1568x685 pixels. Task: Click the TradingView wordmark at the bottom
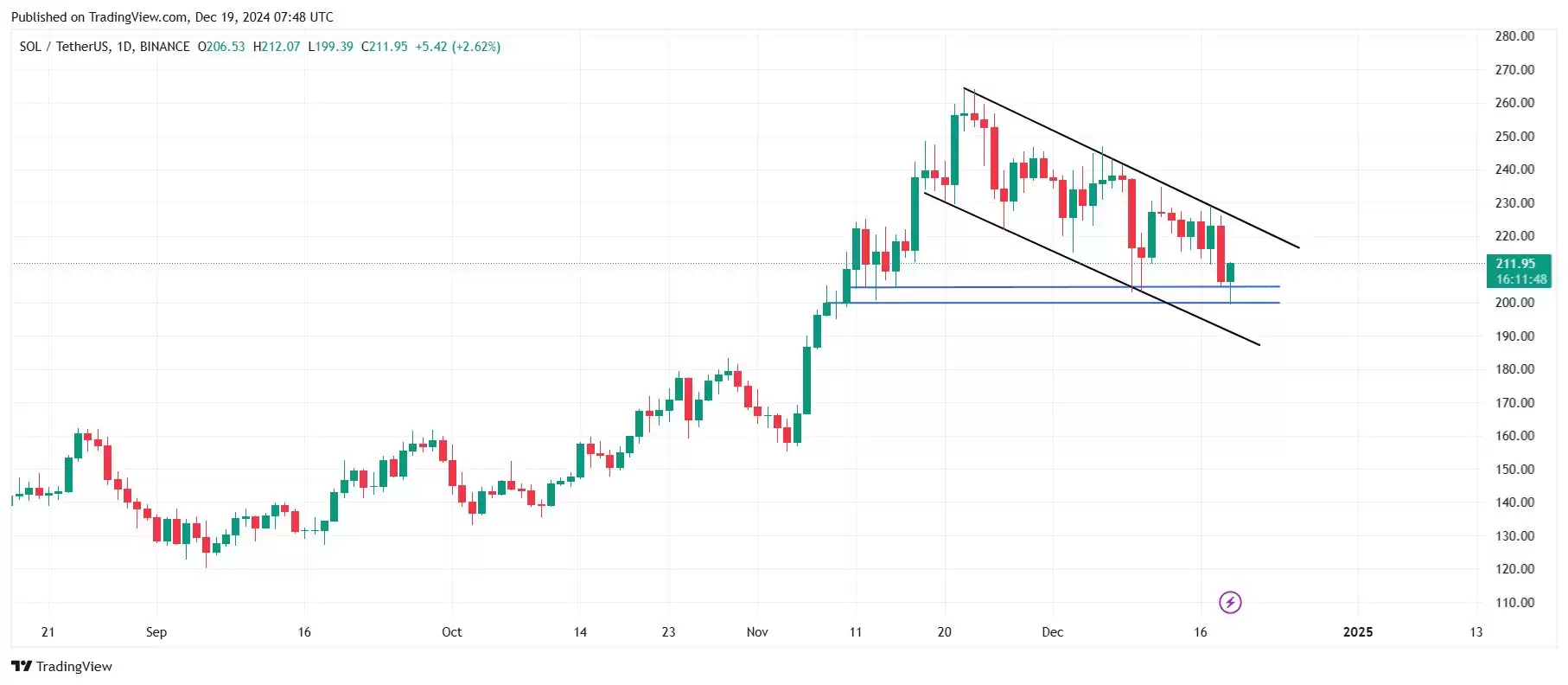pos(74,666)
